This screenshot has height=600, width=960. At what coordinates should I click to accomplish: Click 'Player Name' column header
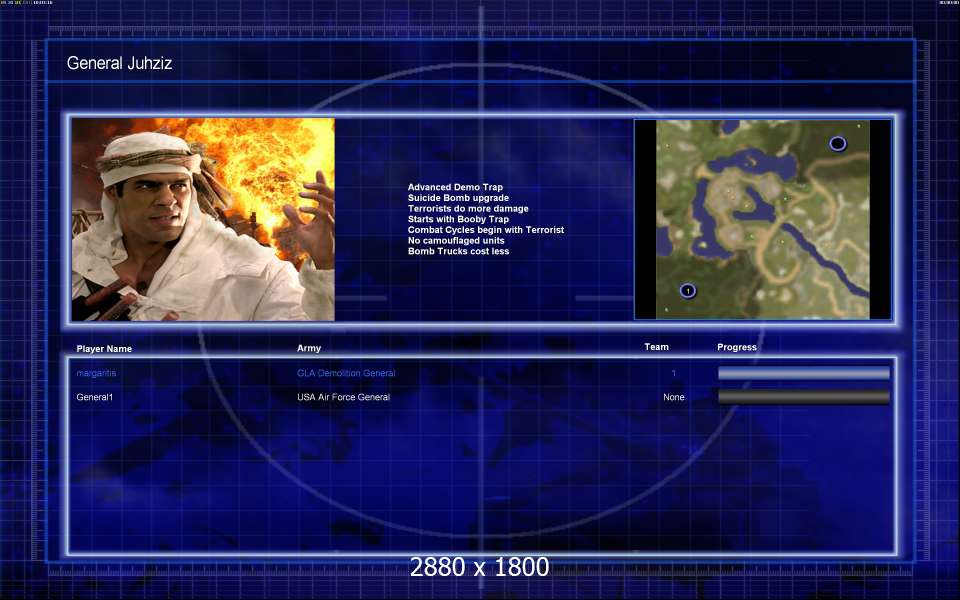(x=104, y=349)
